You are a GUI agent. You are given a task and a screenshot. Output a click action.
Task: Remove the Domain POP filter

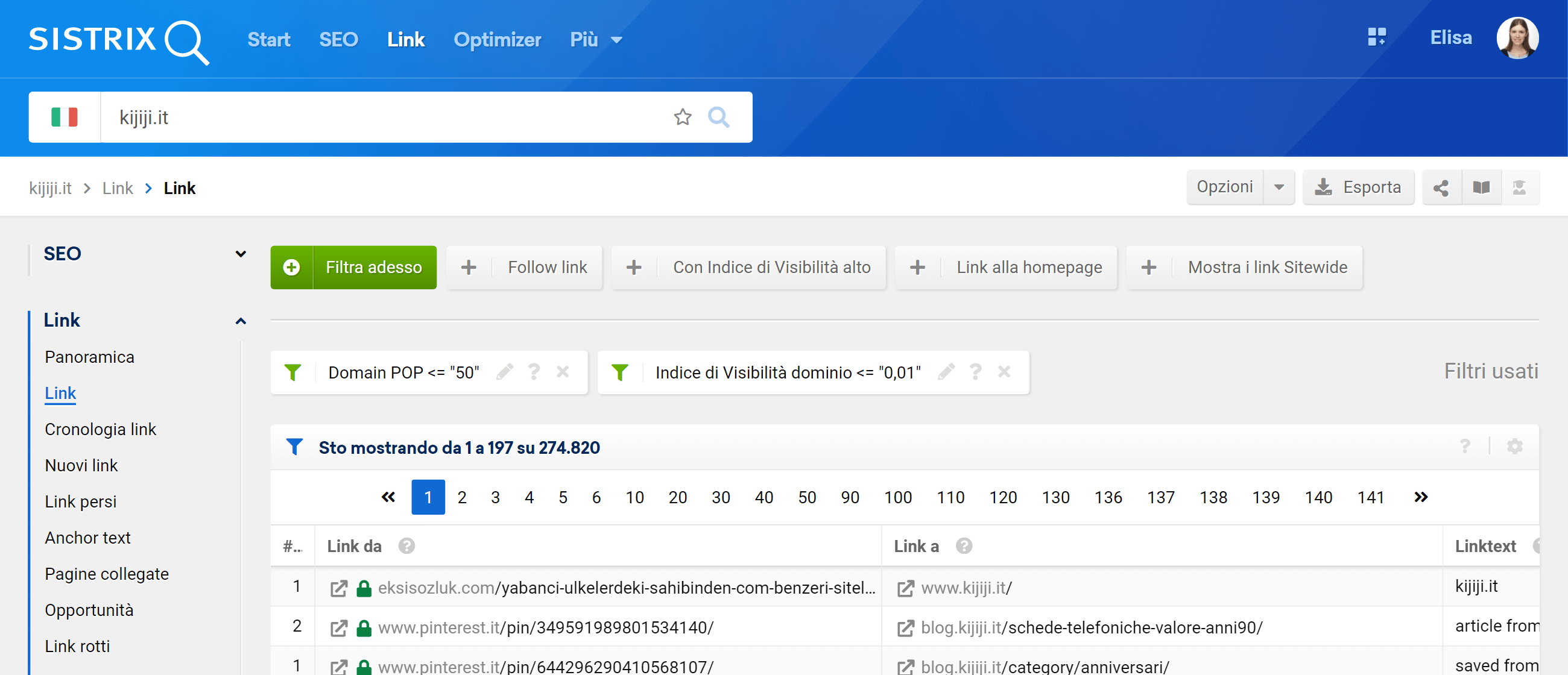(x=563, y=372)
